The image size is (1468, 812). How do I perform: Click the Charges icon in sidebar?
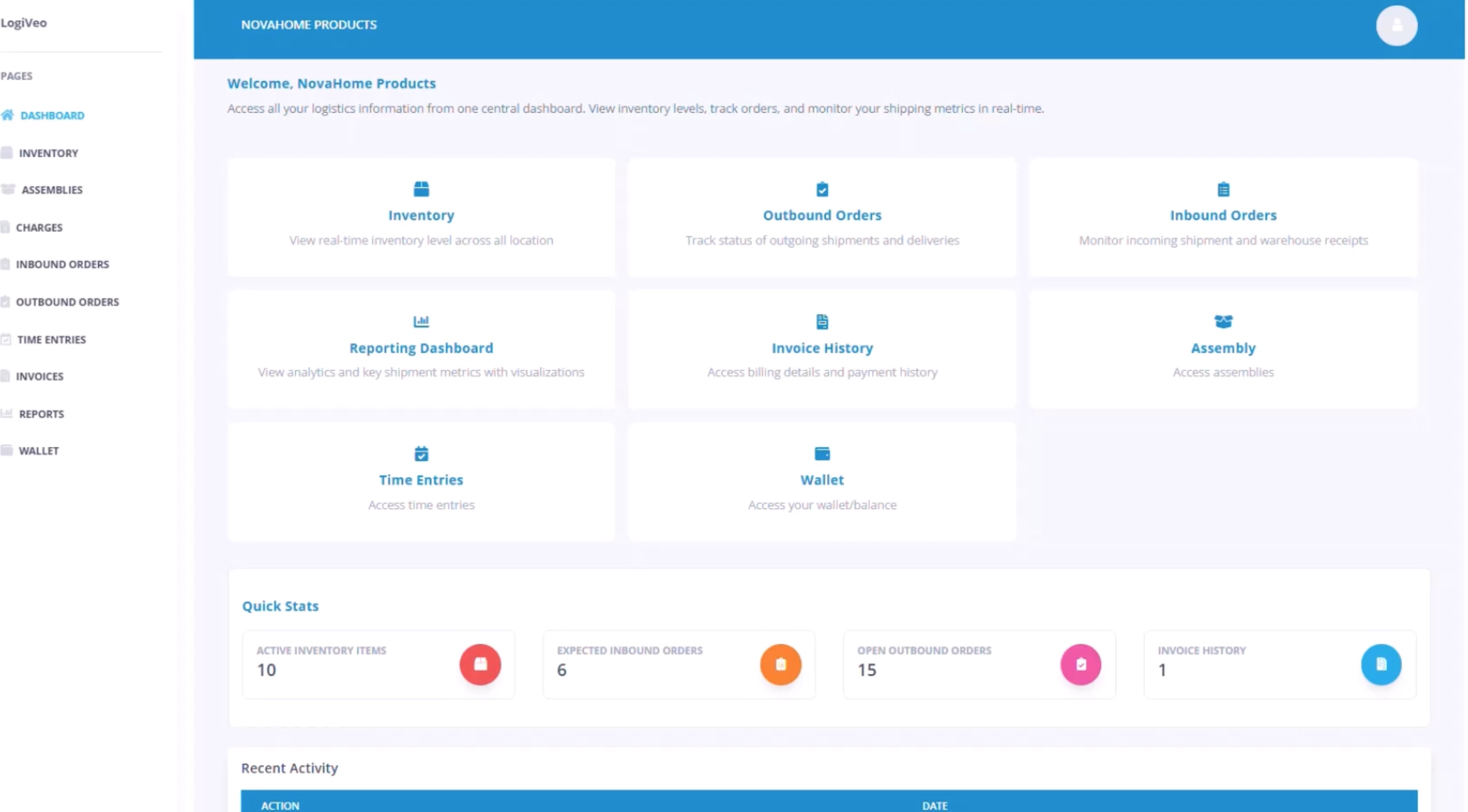[x=5, y=227]
